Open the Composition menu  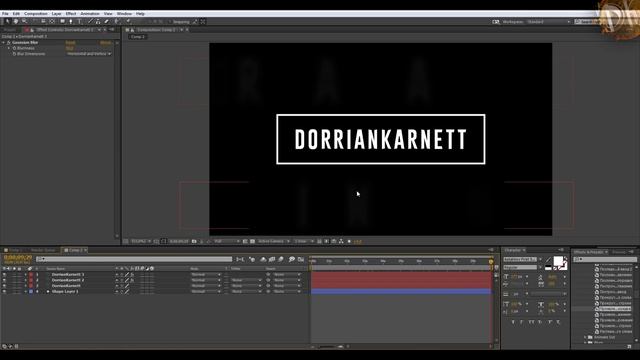click(36, 13)
